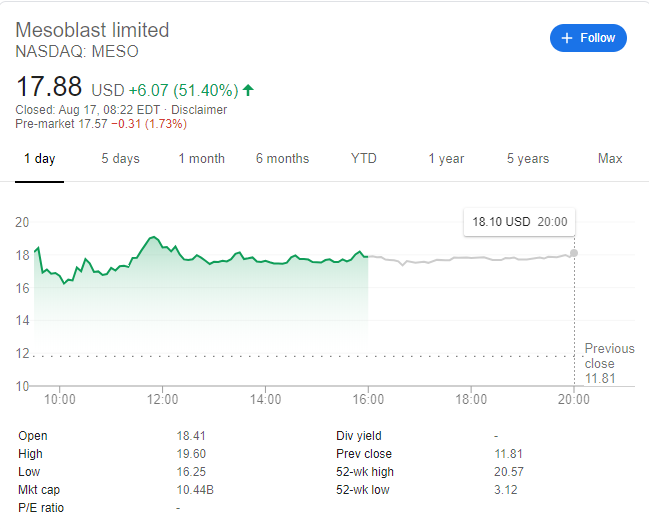Switch to the 1 month tab
Viewport: 649px width, 529px height.
coord(201,159)
